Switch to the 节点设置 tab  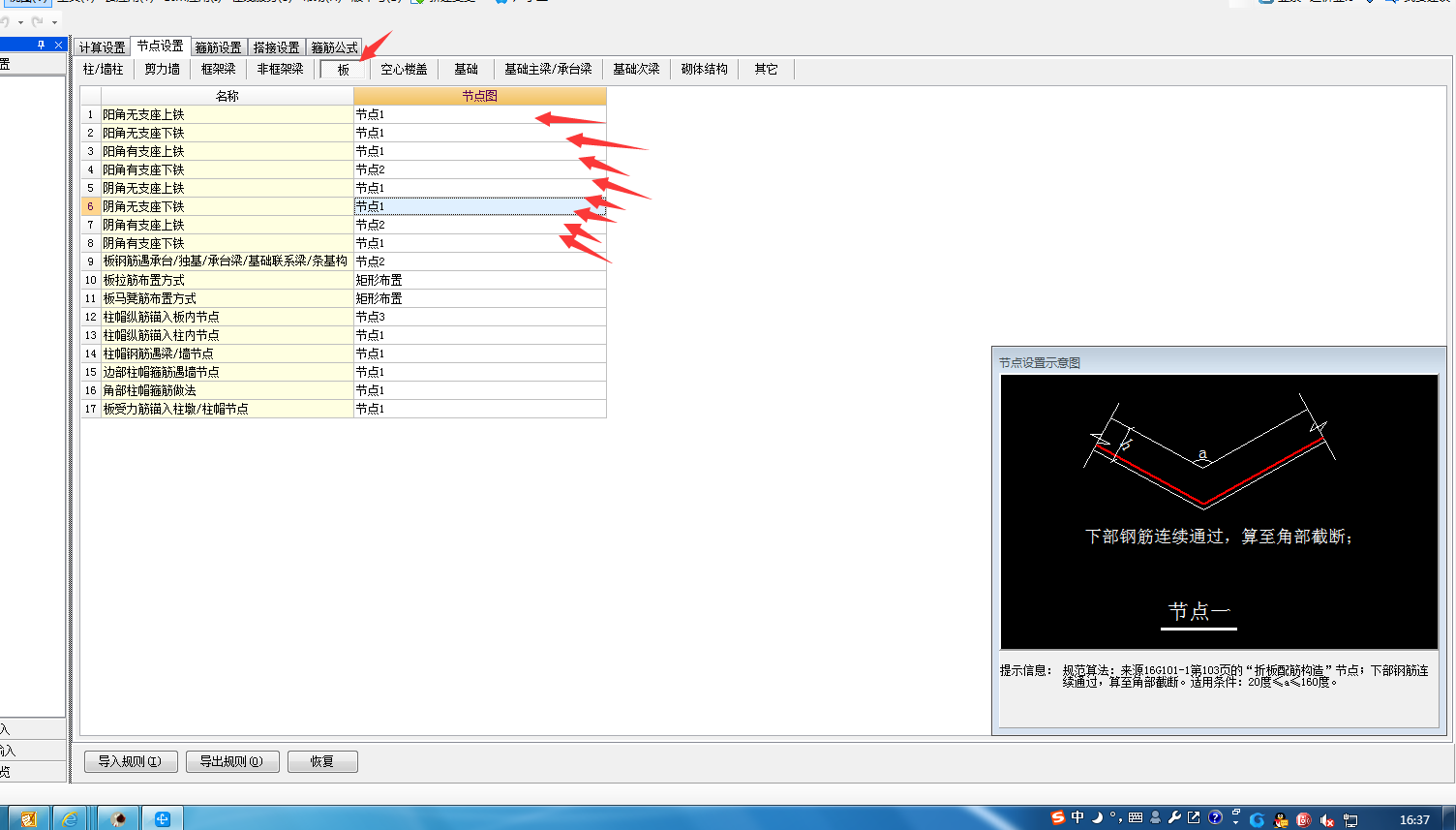pos(160,46)
